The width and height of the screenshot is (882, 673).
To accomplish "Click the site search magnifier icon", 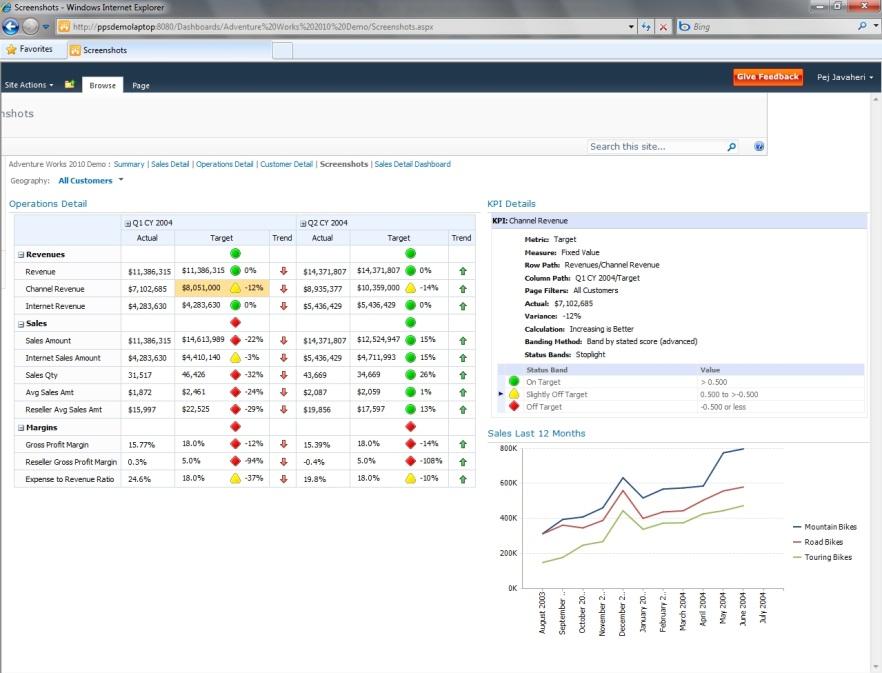I will tap(731, 147).
